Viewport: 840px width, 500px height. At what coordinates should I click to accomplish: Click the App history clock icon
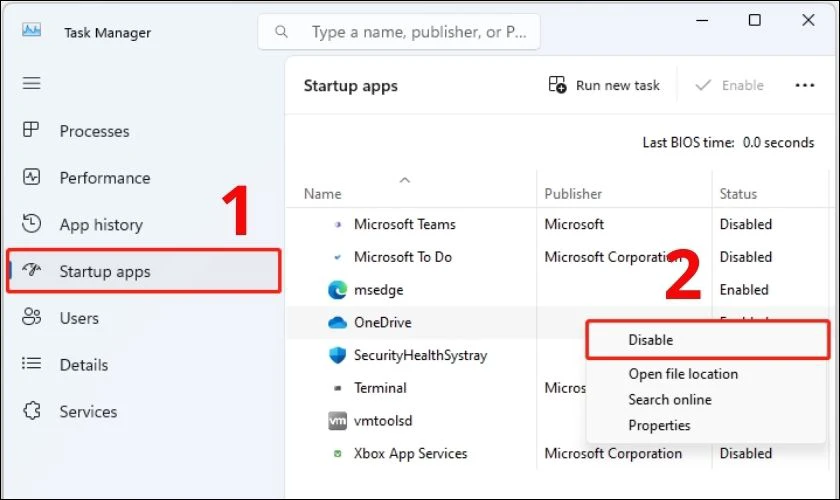31,223
